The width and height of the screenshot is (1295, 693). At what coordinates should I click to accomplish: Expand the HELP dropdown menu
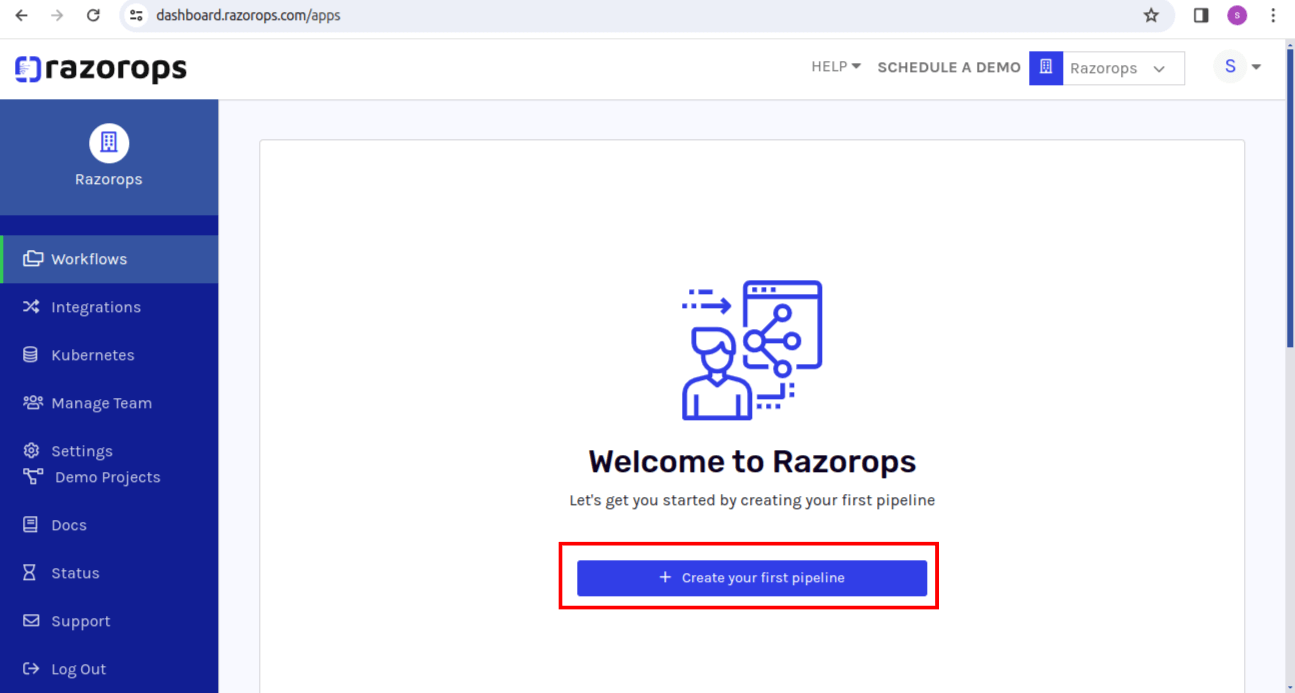click(835, 66)
